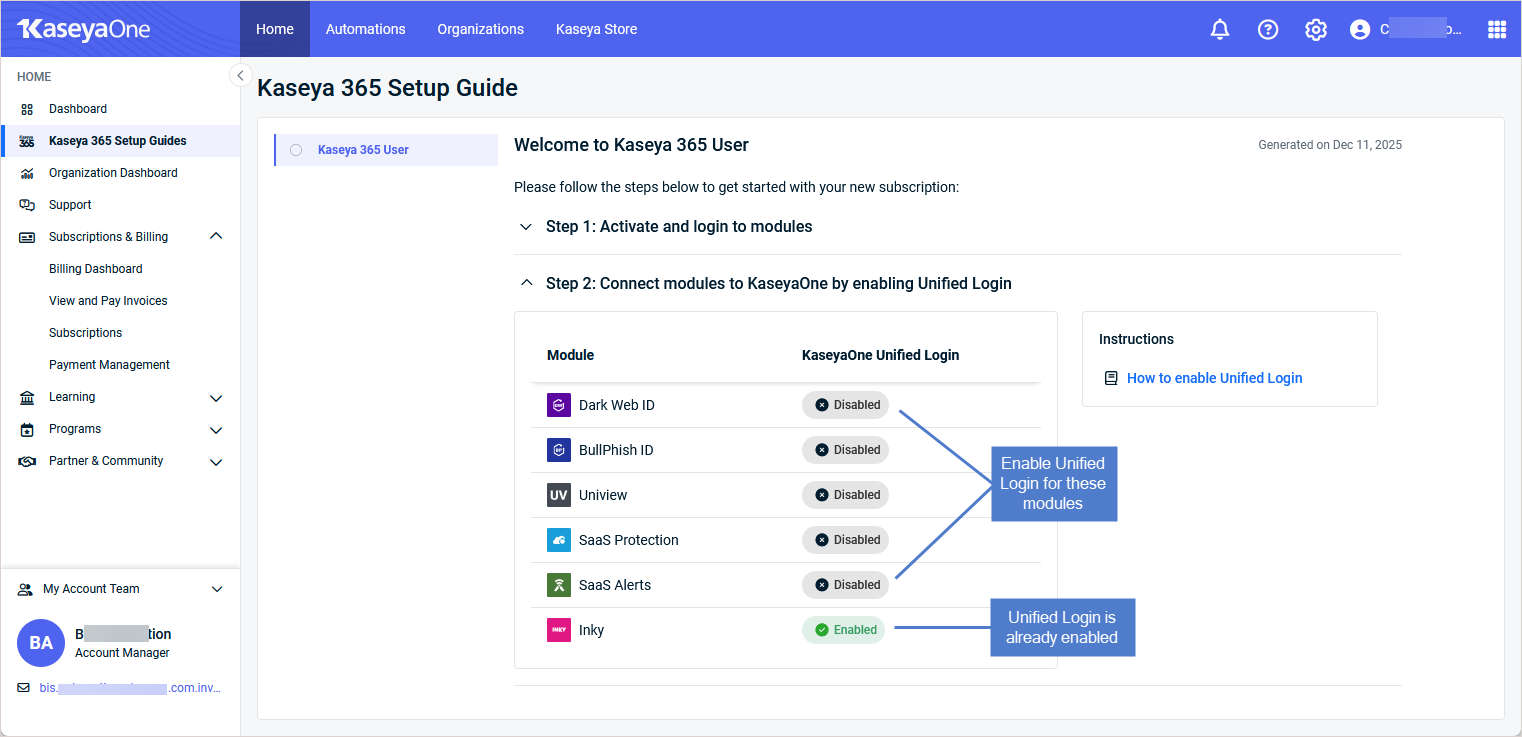Viewport: 1522px width, 737px height.
Task: Open the app launcher grid icon
Action: coord(1496,29)
